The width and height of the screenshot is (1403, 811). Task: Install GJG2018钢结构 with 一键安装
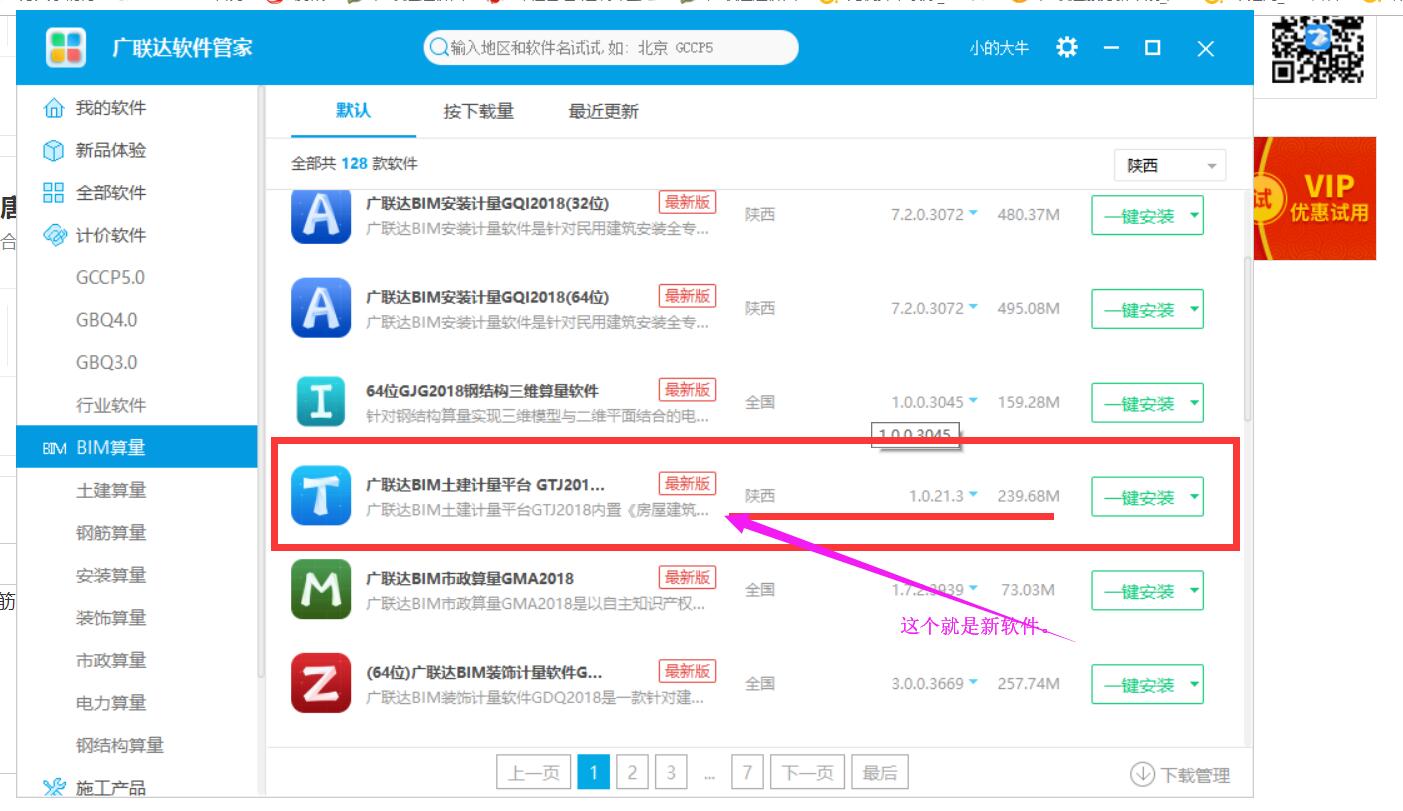click(1138, 403)
